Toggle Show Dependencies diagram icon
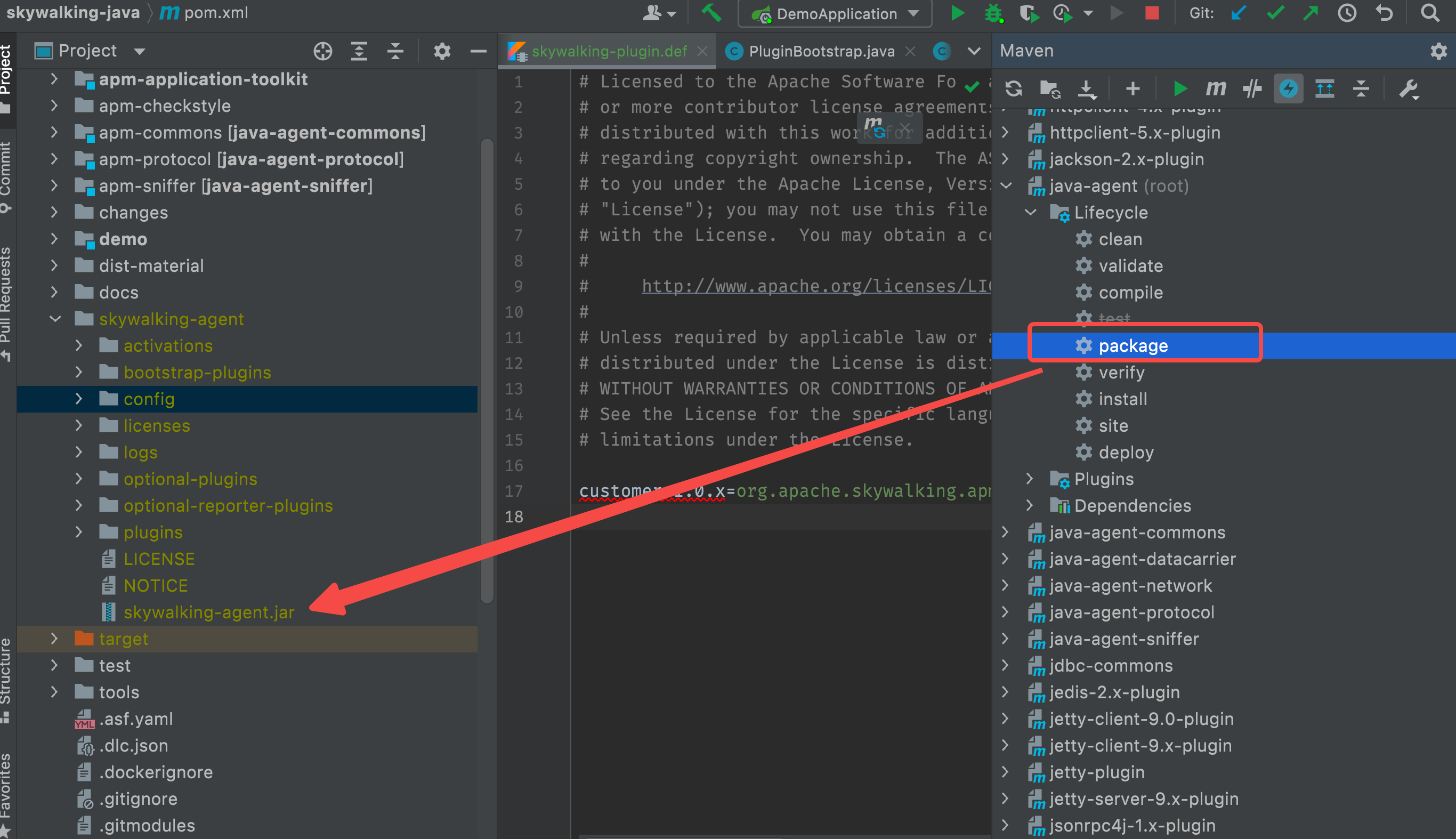The width and height of the screenshot is (1456, 839). (1325, 88)
